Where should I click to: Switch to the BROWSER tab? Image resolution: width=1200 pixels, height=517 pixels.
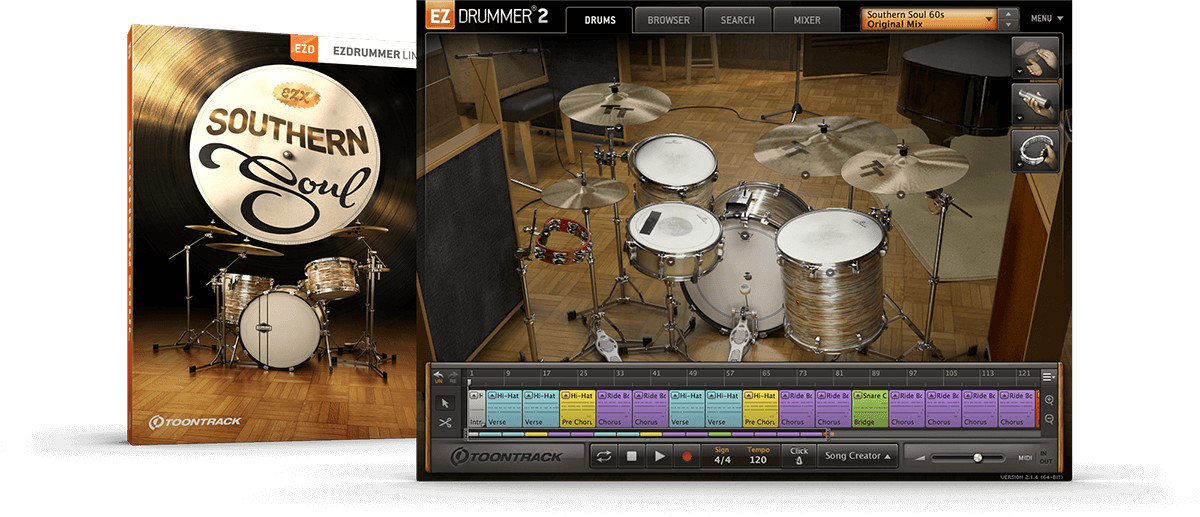(668, 20)
